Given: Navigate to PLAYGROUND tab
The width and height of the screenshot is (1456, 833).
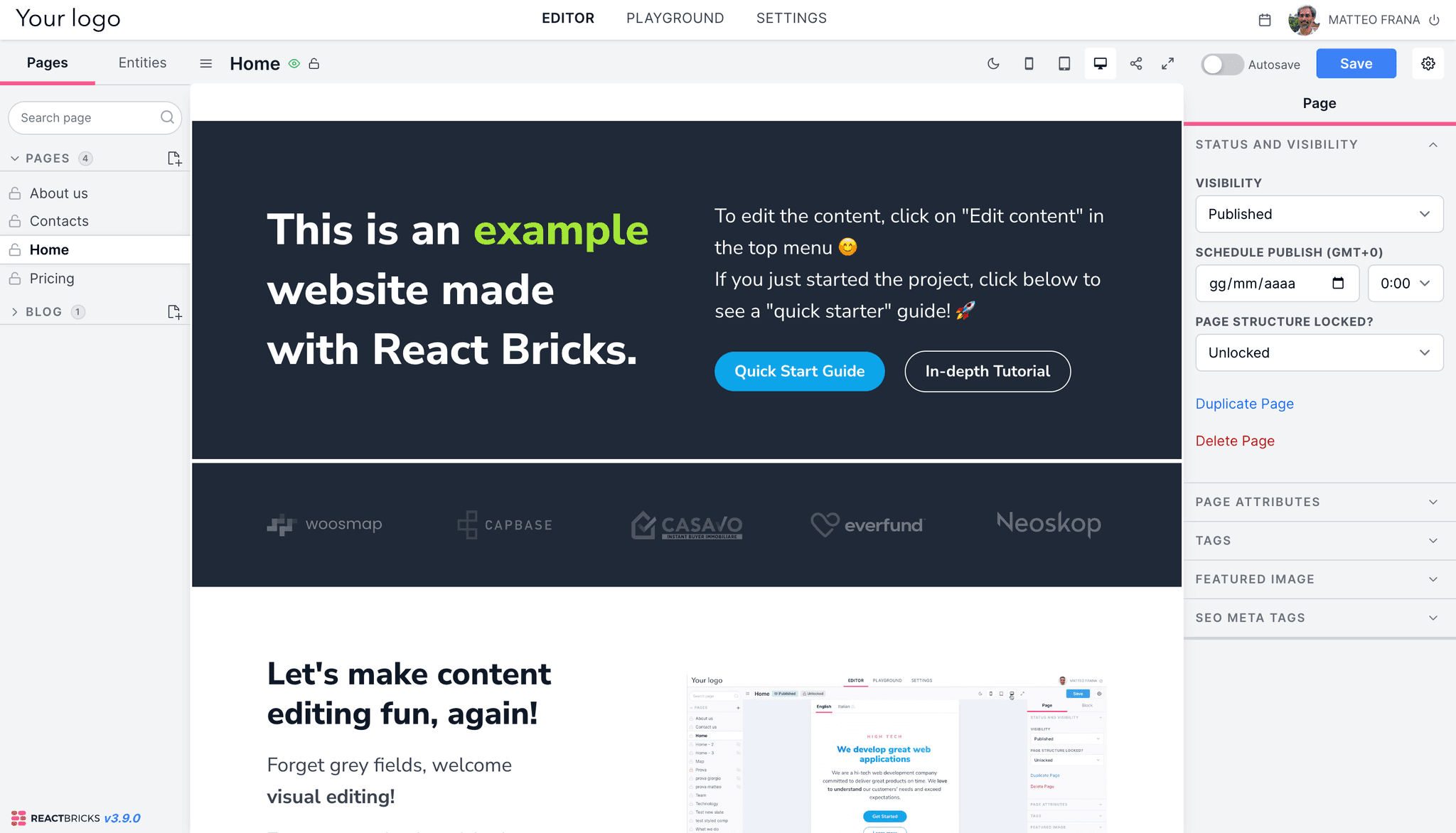Looking at the screenshot, I should (x=675, y=18).
